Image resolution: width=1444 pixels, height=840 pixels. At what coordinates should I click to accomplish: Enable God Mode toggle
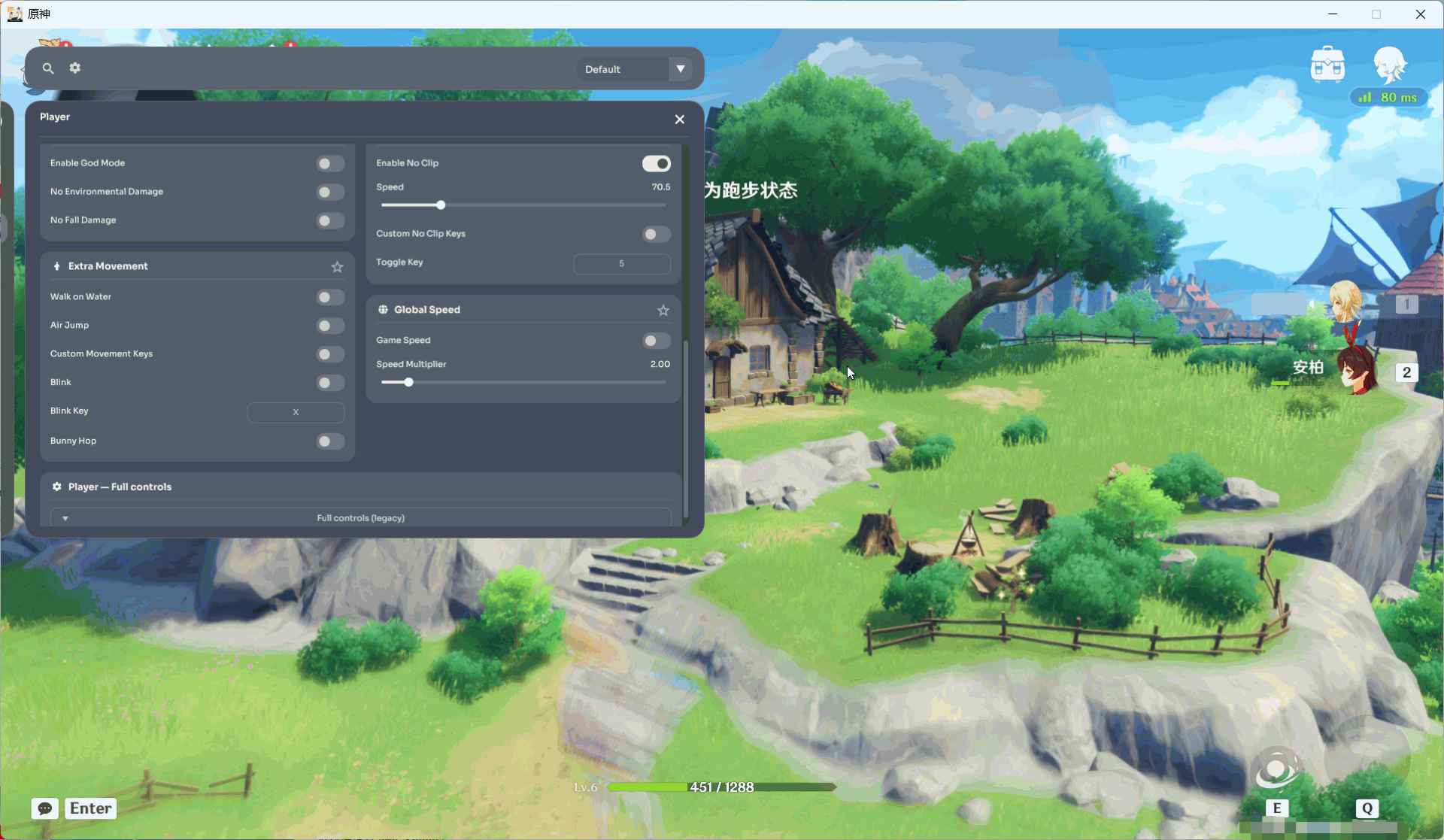(330, 163)
